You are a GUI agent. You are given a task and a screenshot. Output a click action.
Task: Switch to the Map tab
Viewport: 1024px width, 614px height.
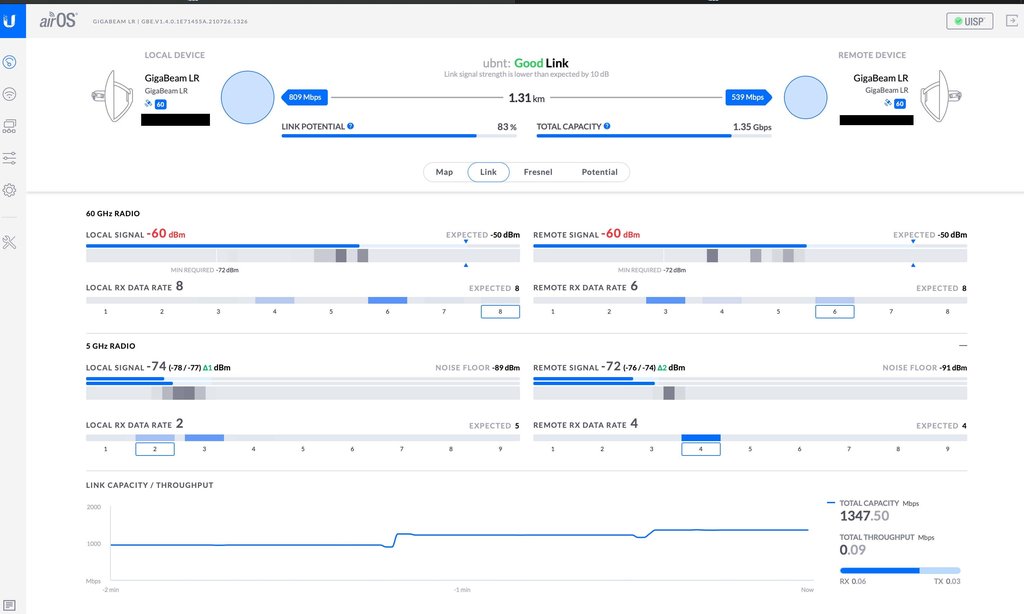pyautogui.click(x=444, y=172)
